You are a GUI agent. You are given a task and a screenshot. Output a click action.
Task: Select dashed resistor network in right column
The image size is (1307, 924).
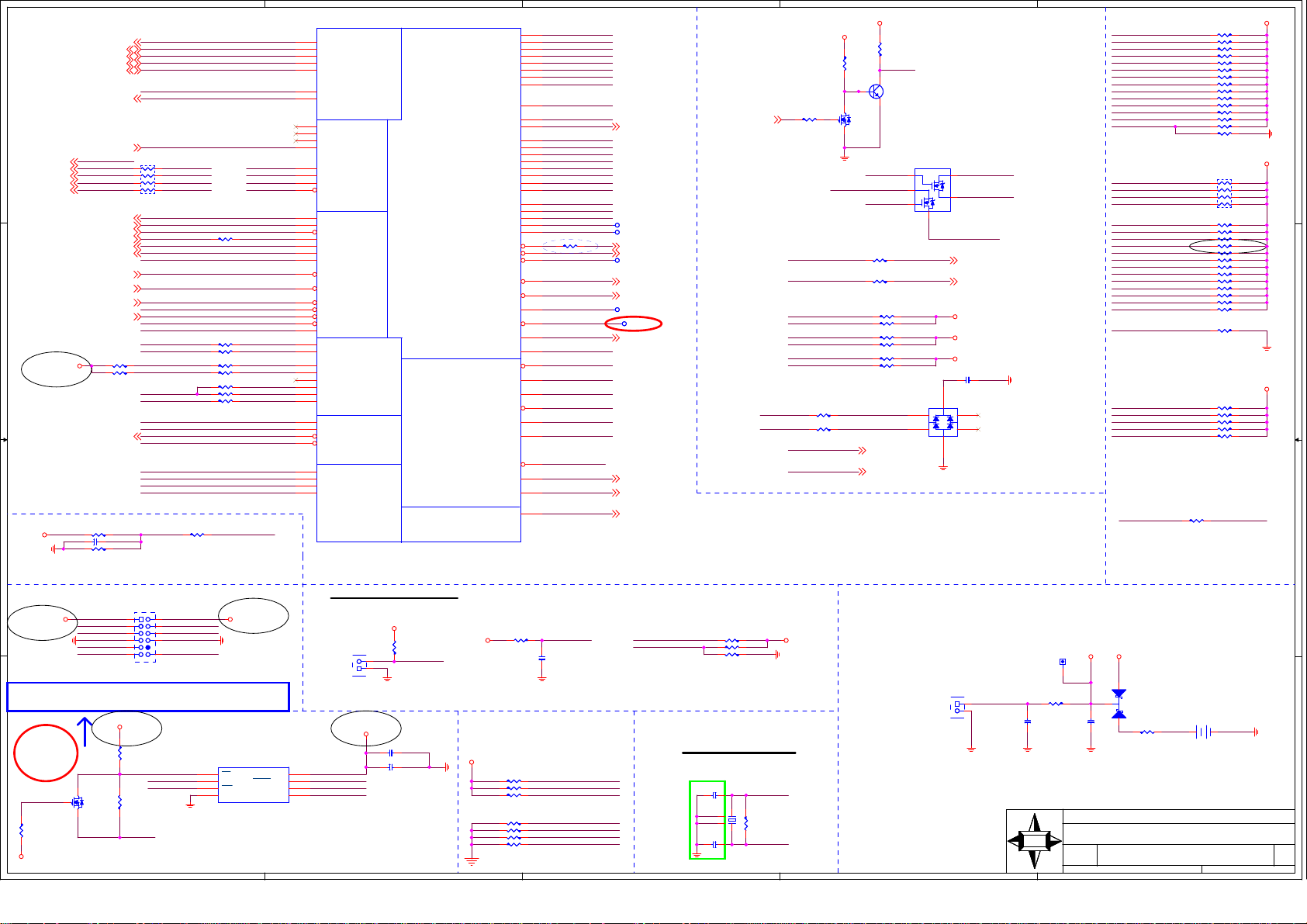1224,193
